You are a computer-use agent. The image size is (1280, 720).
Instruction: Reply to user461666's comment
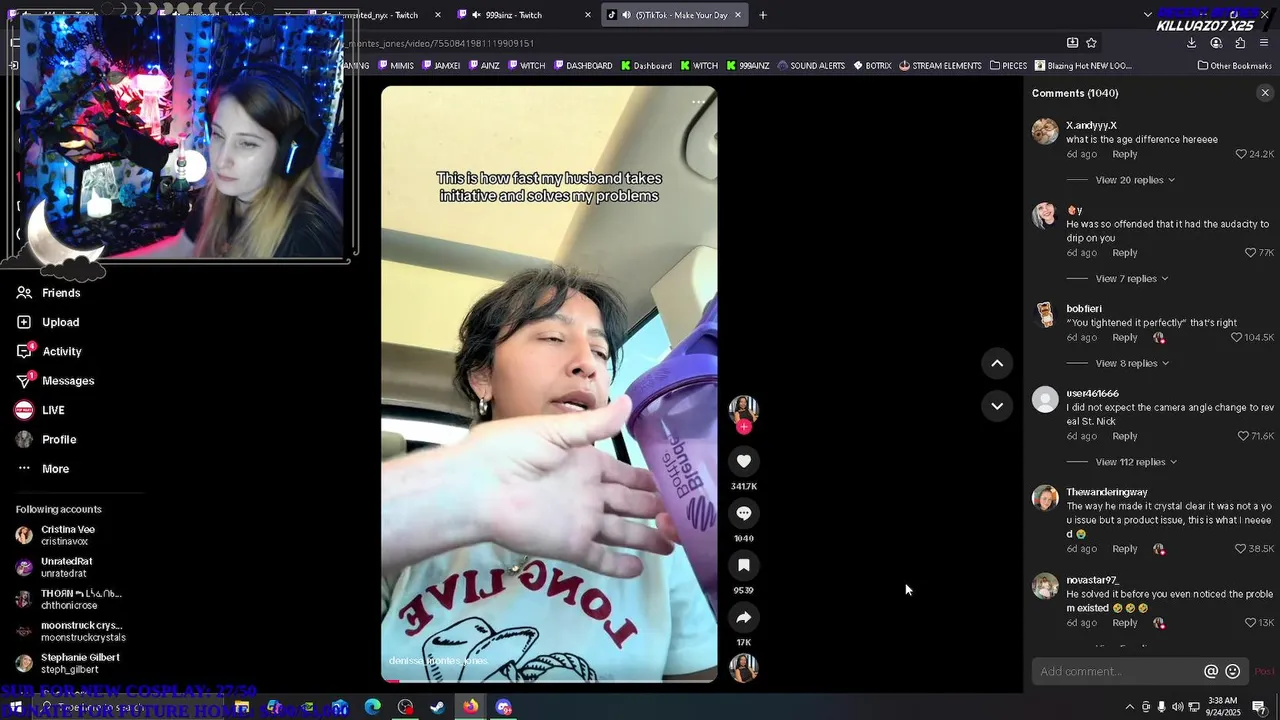(1125, 436)
